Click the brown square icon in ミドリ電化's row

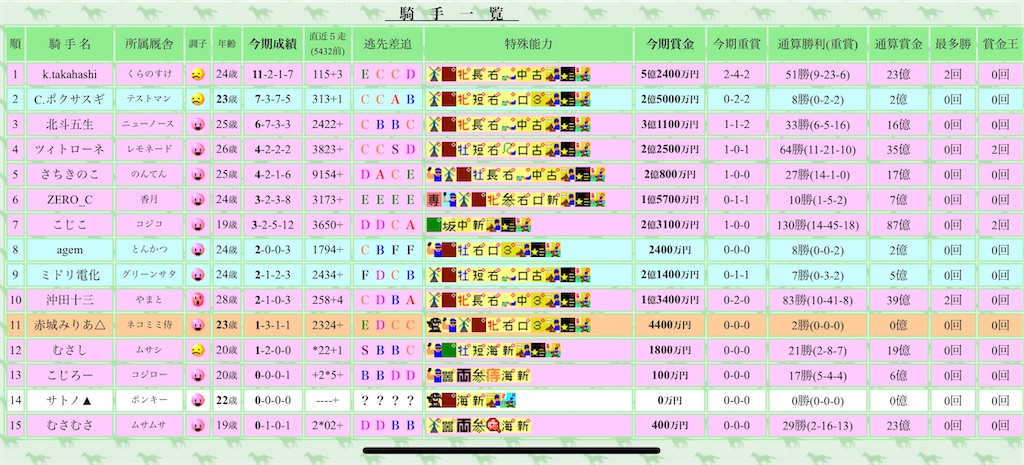[449, 275]
